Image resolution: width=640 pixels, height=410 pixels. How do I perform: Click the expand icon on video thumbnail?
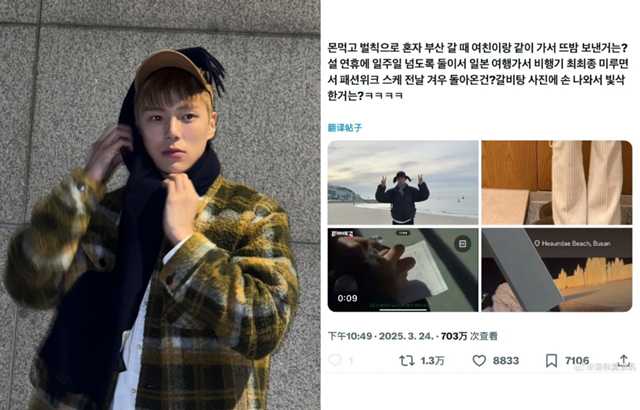pyautogui.click(x=462, y=244)
